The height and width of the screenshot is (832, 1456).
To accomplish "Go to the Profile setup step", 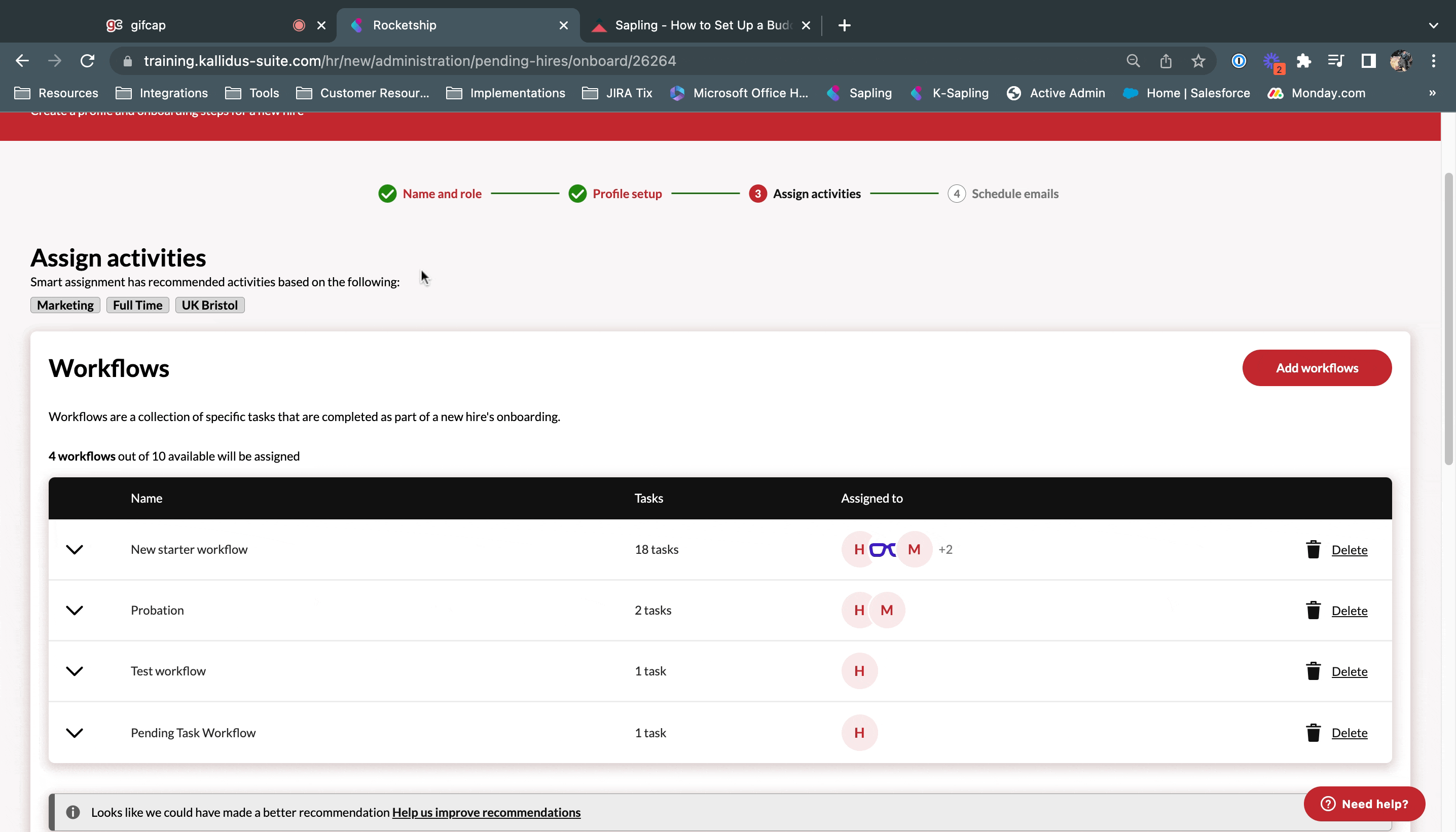I will 627,194.
